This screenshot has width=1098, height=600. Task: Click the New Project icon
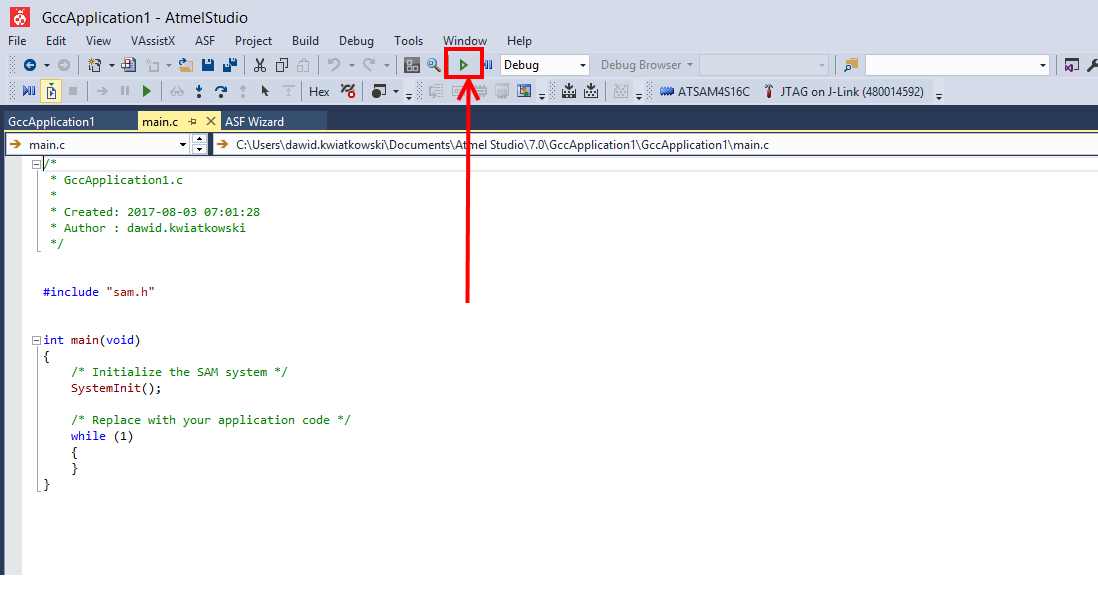[x=95, y=65]
